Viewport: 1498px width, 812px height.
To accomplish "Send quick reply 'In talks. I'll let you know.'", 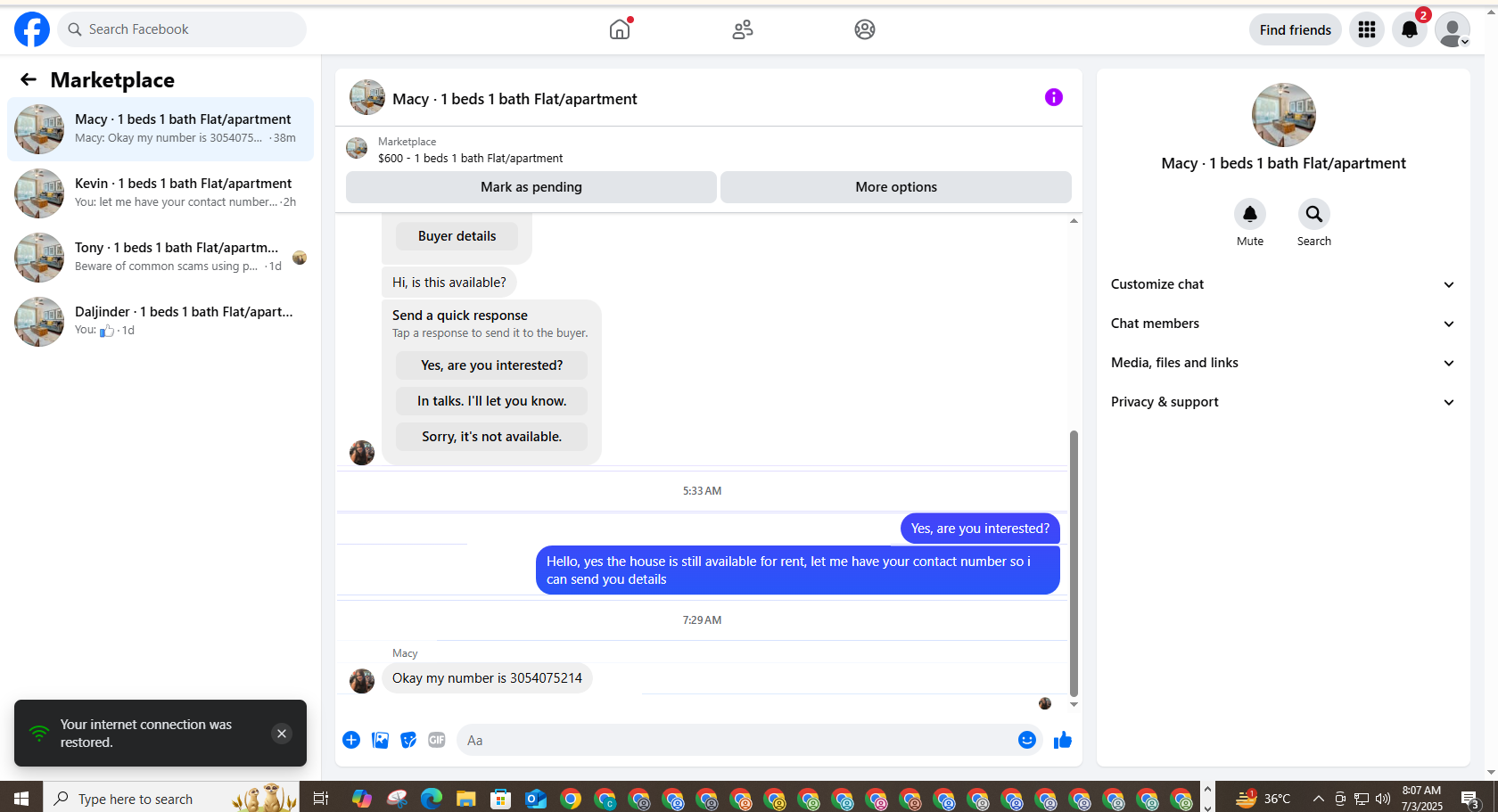I will tap(491, 401).
